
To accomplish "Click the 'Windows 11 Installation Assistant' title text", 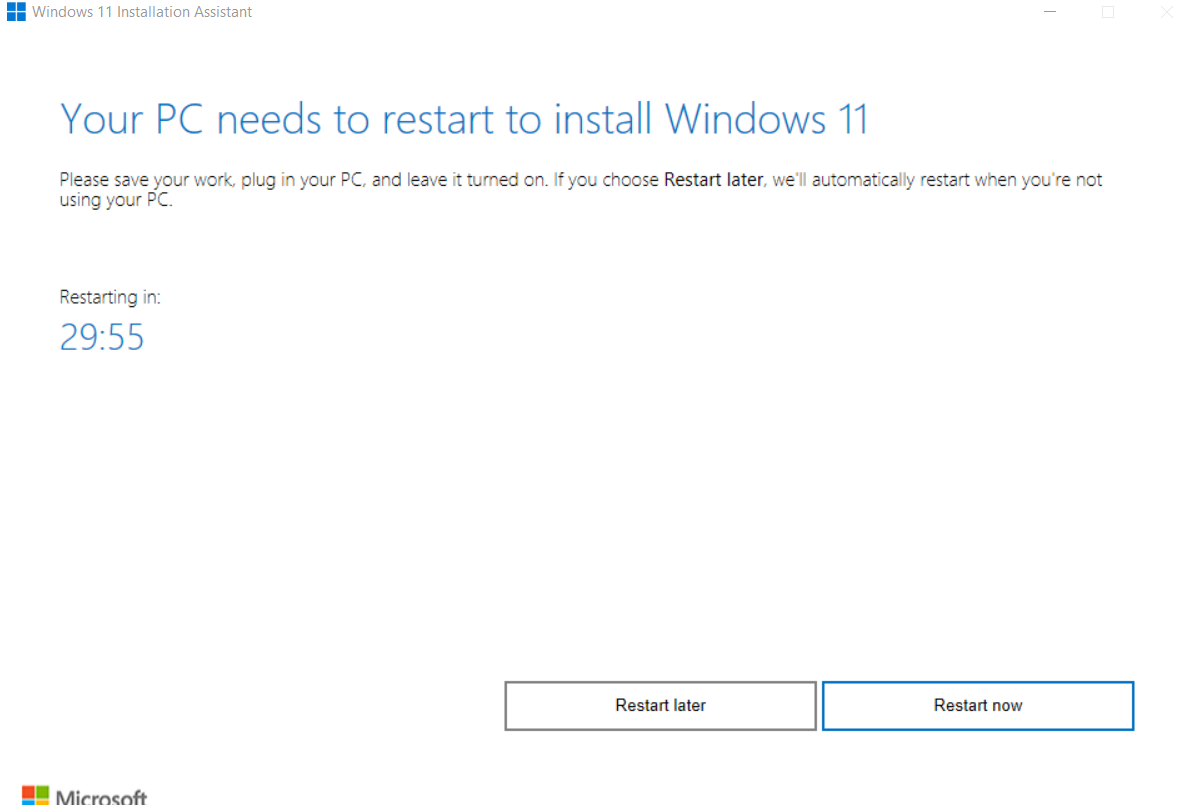I will (x=142, y=11).
